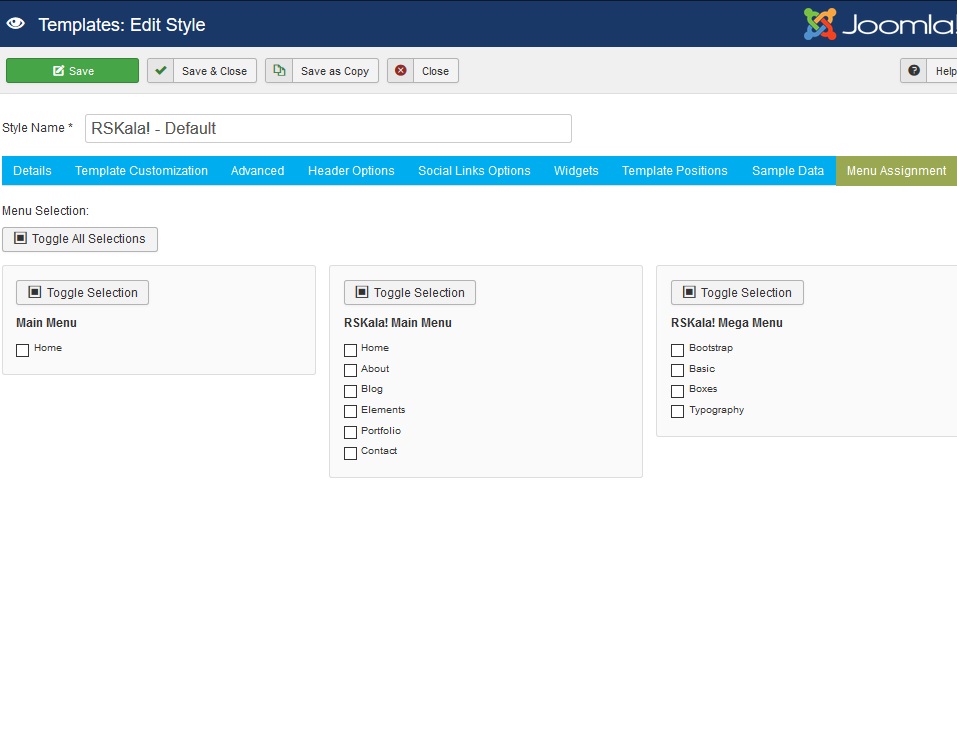Switch to Sample Data tab
Viewport: 957px width, 737px height.
(788, 171)
